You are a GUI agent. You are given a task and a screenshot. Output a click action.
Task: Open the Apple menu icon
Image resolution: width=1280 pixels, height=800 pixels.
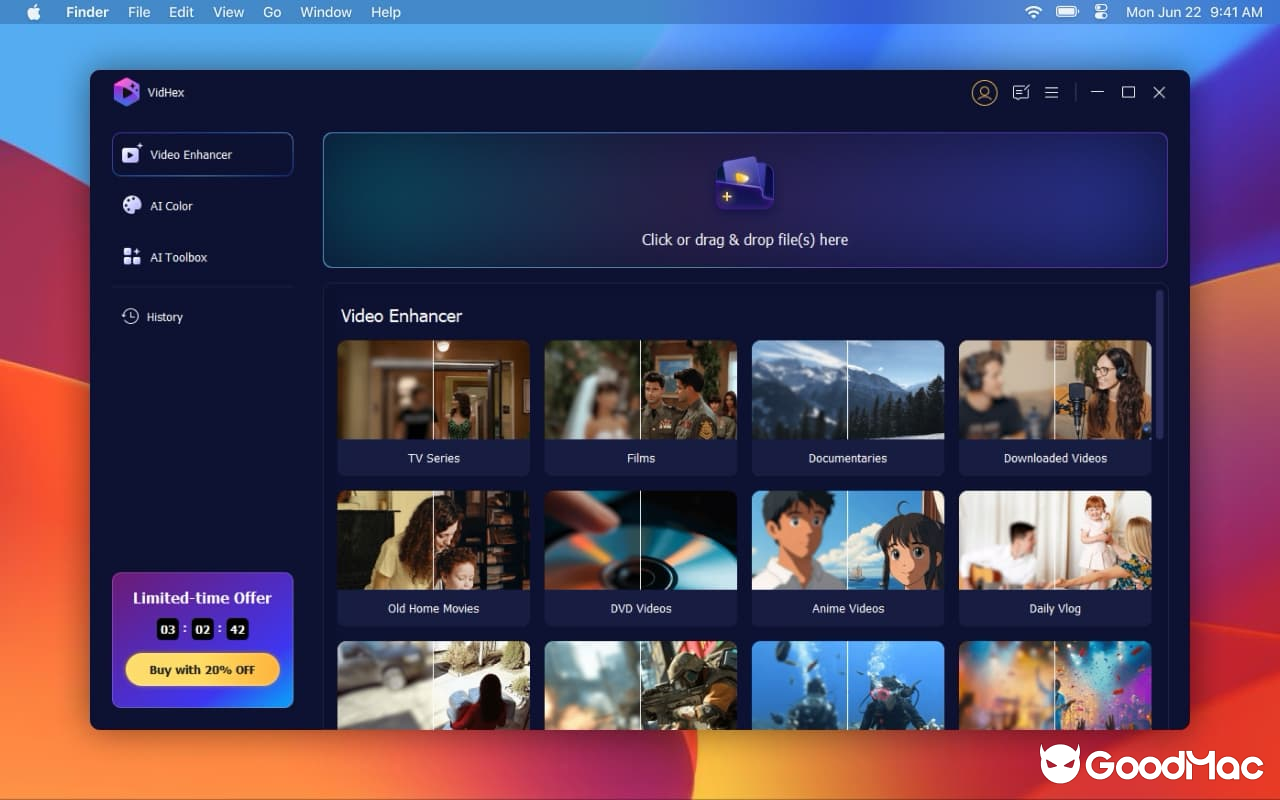pos(34,12)
